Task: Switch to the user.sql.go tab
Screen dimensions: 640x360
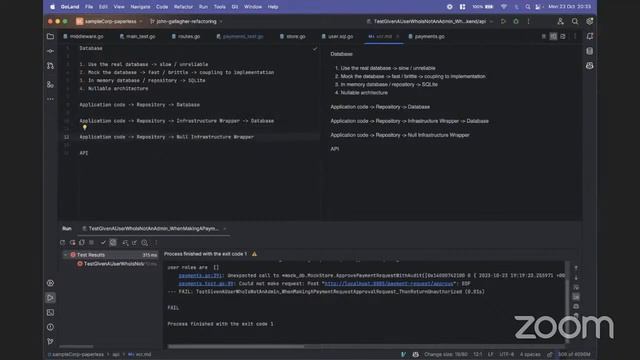Action: pos(337,36)
